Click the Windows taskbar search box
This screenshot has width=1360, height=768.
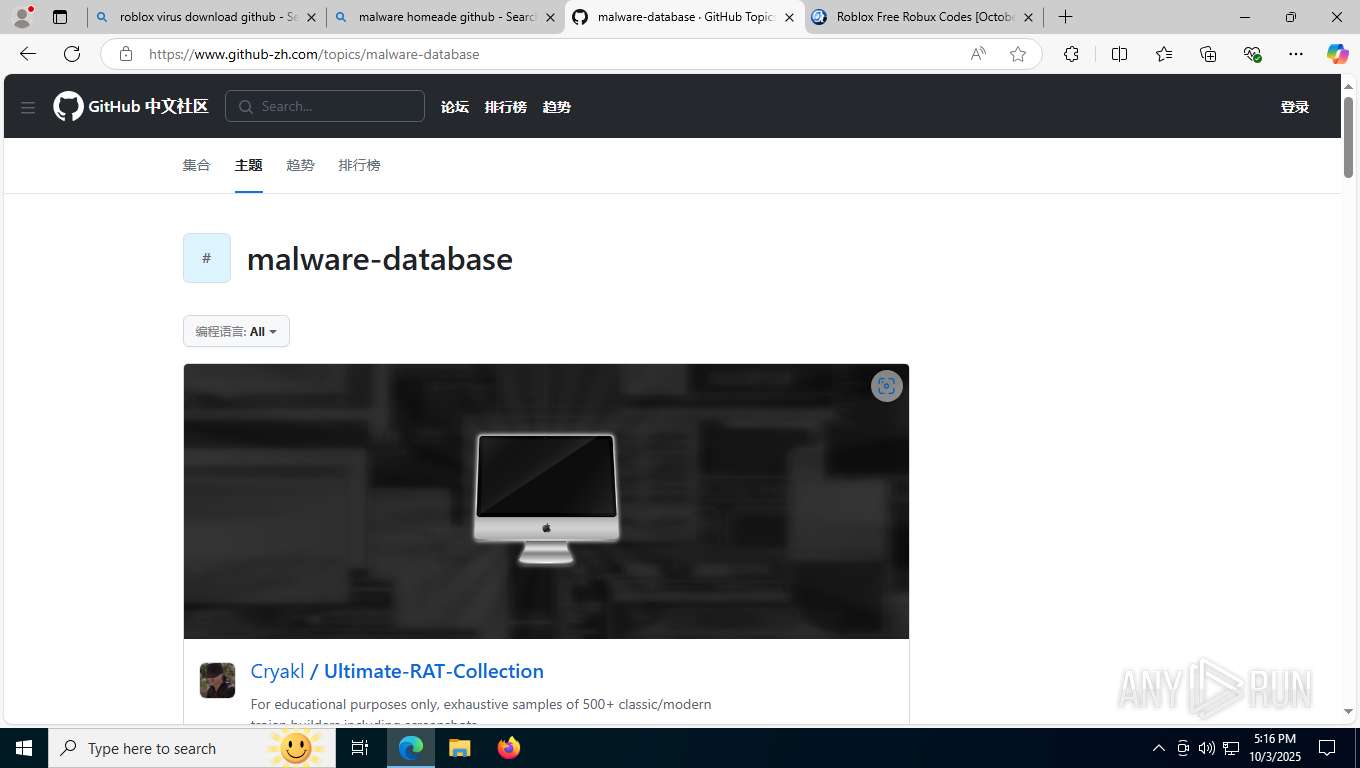click(x=191, y=748)
